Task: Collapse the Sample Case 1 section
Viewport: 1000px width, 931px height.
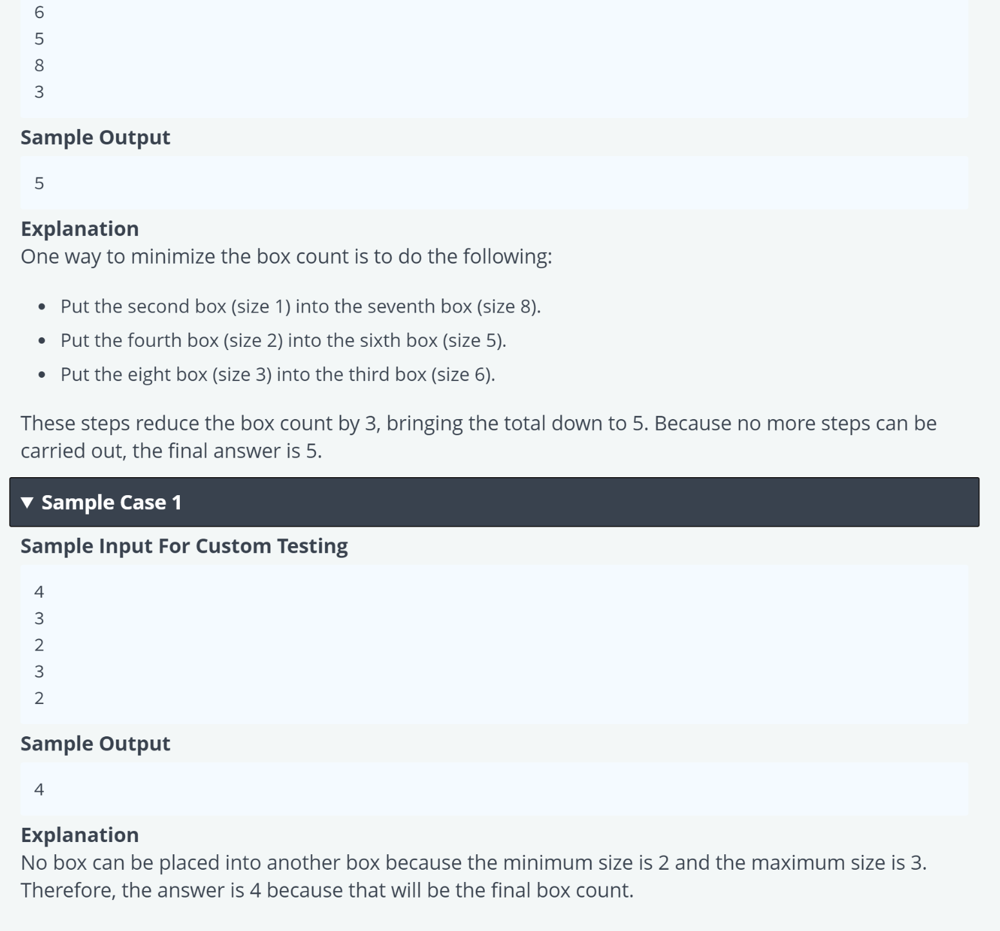Action: [x=494, y=502]
